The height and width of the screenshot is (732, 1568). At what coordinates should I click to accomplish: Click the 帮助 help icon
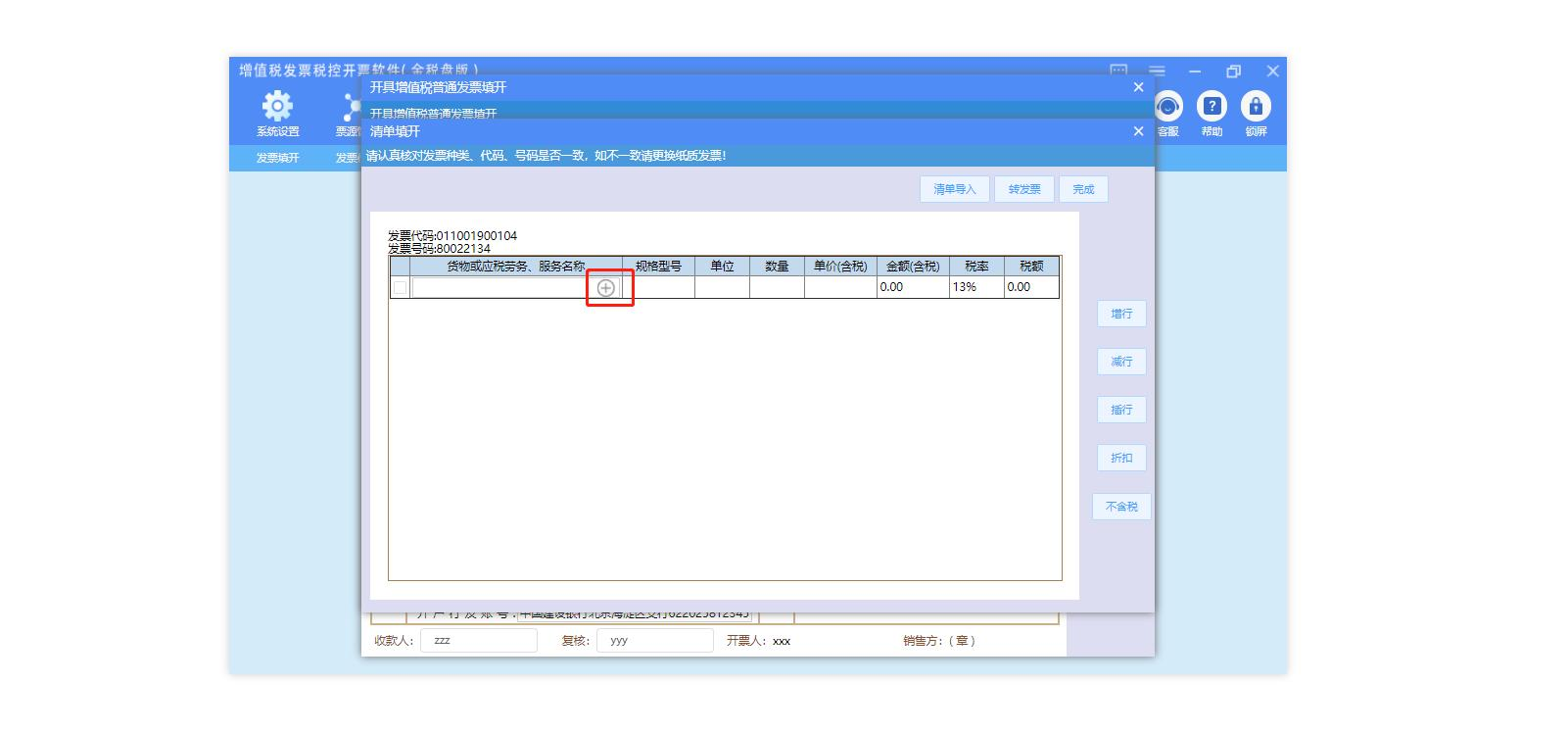[x=1212, y=107]
